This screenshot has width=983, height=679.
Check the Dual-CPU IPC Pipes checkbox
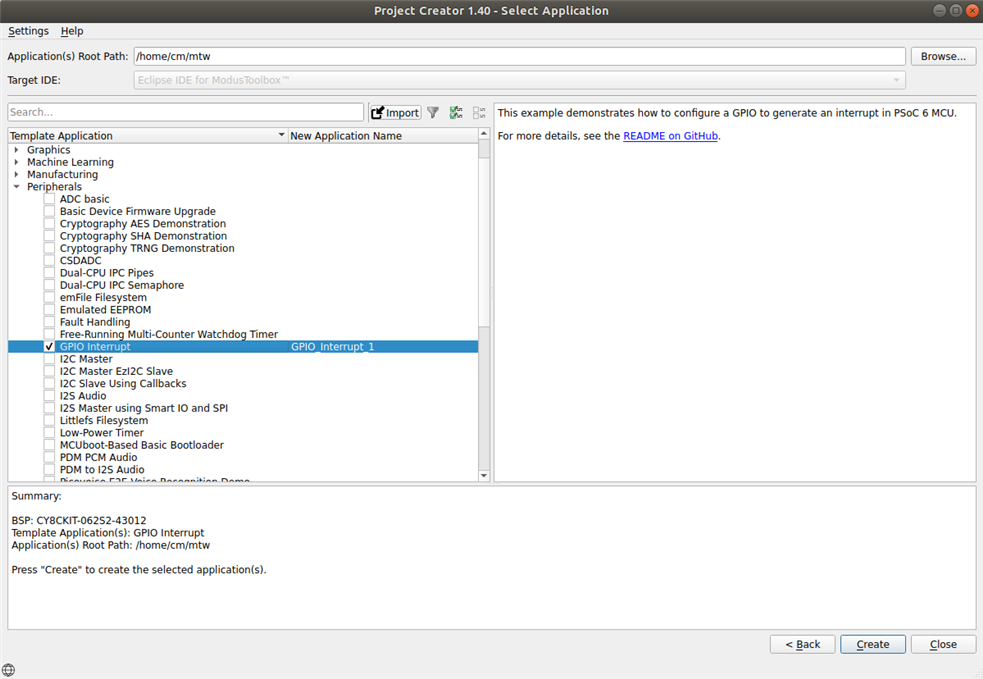coord(49,273)
